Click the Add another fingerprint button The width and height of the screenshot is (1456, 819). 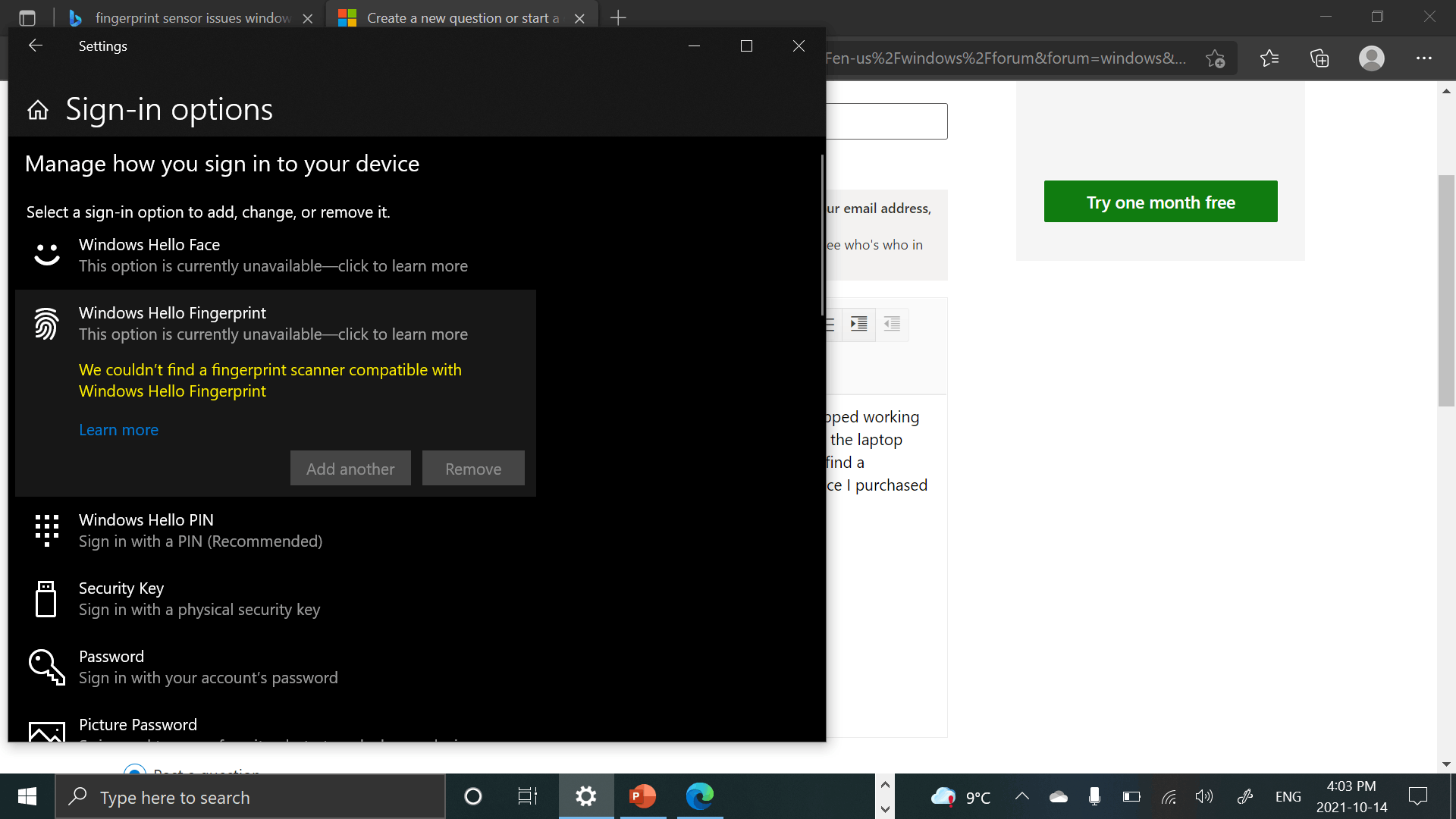pos(350,469)
